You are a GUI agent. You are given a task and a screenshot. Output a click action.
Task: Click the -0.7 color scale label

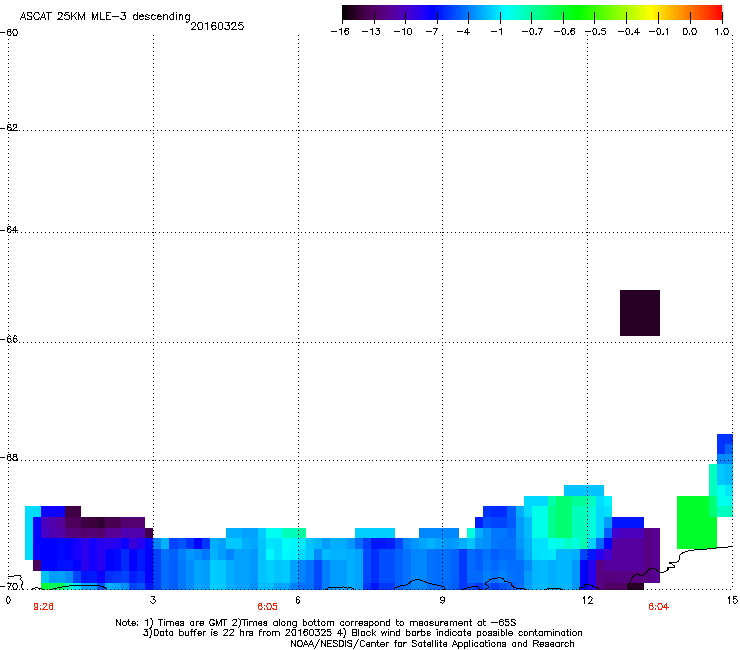click(532, 32)
